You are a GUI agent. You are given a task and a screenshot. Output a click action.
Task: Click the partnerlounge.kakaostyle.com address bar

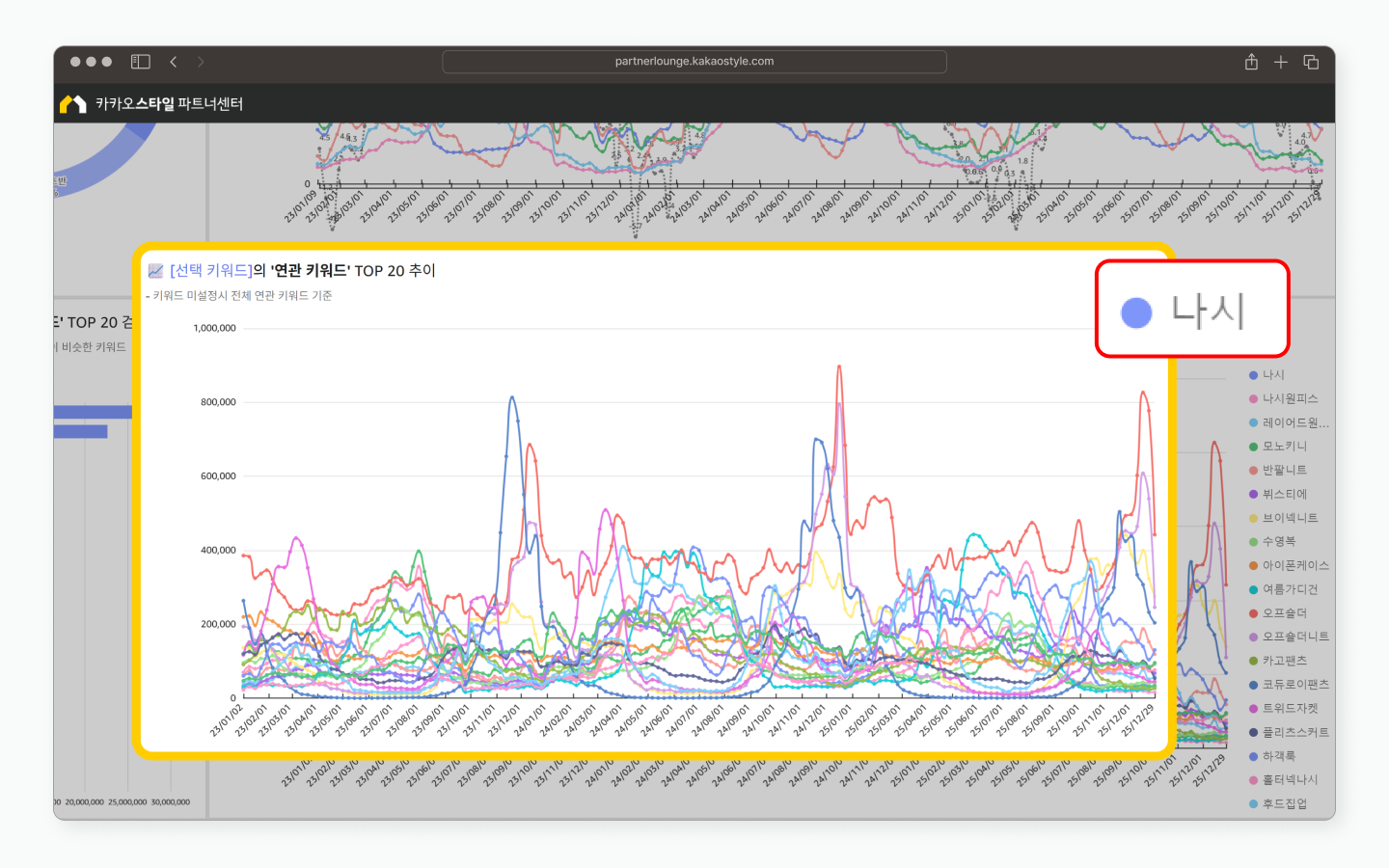694,62
